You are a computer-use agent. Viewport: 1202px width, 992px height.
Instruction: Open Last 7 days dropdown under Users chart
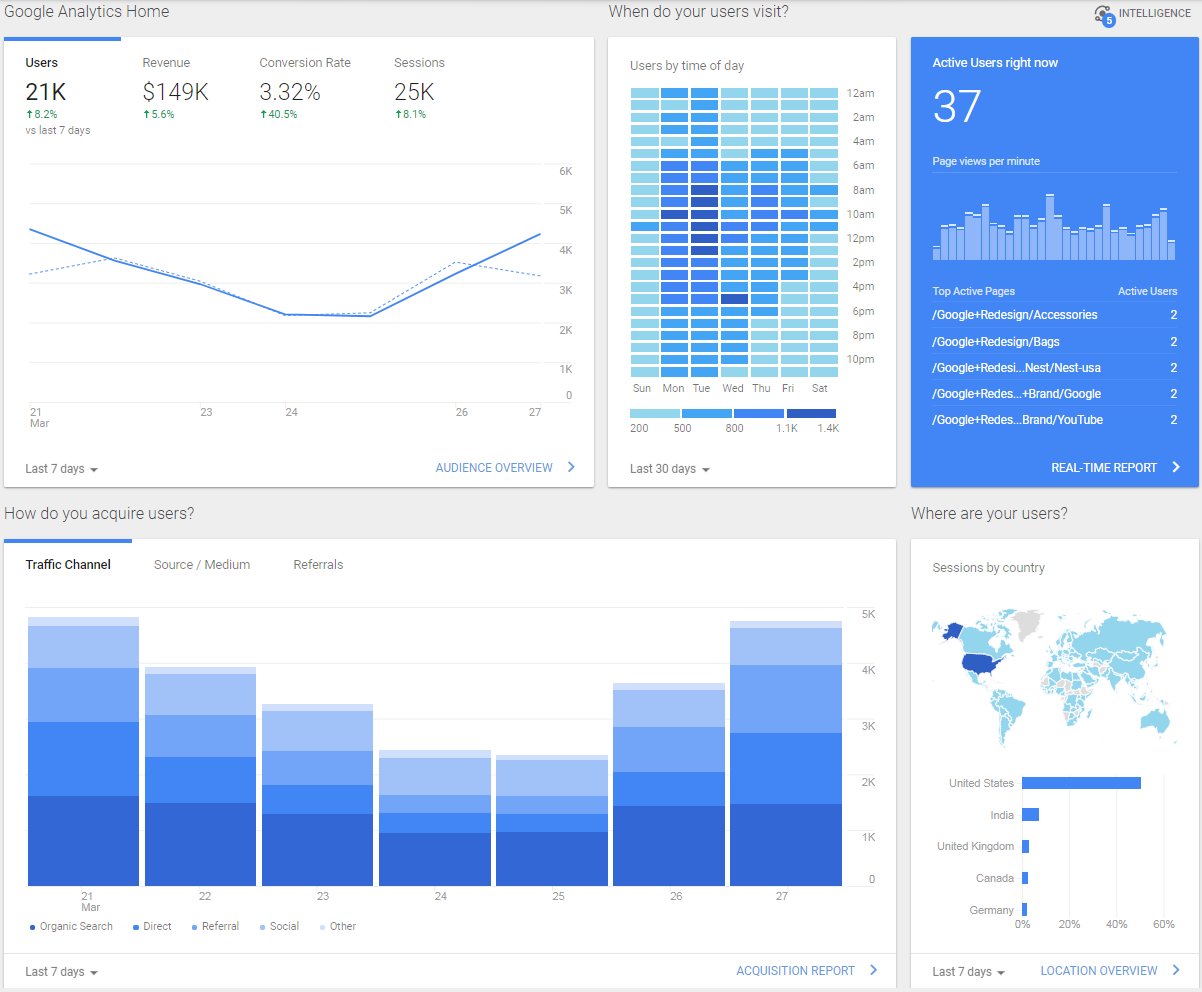62,469
